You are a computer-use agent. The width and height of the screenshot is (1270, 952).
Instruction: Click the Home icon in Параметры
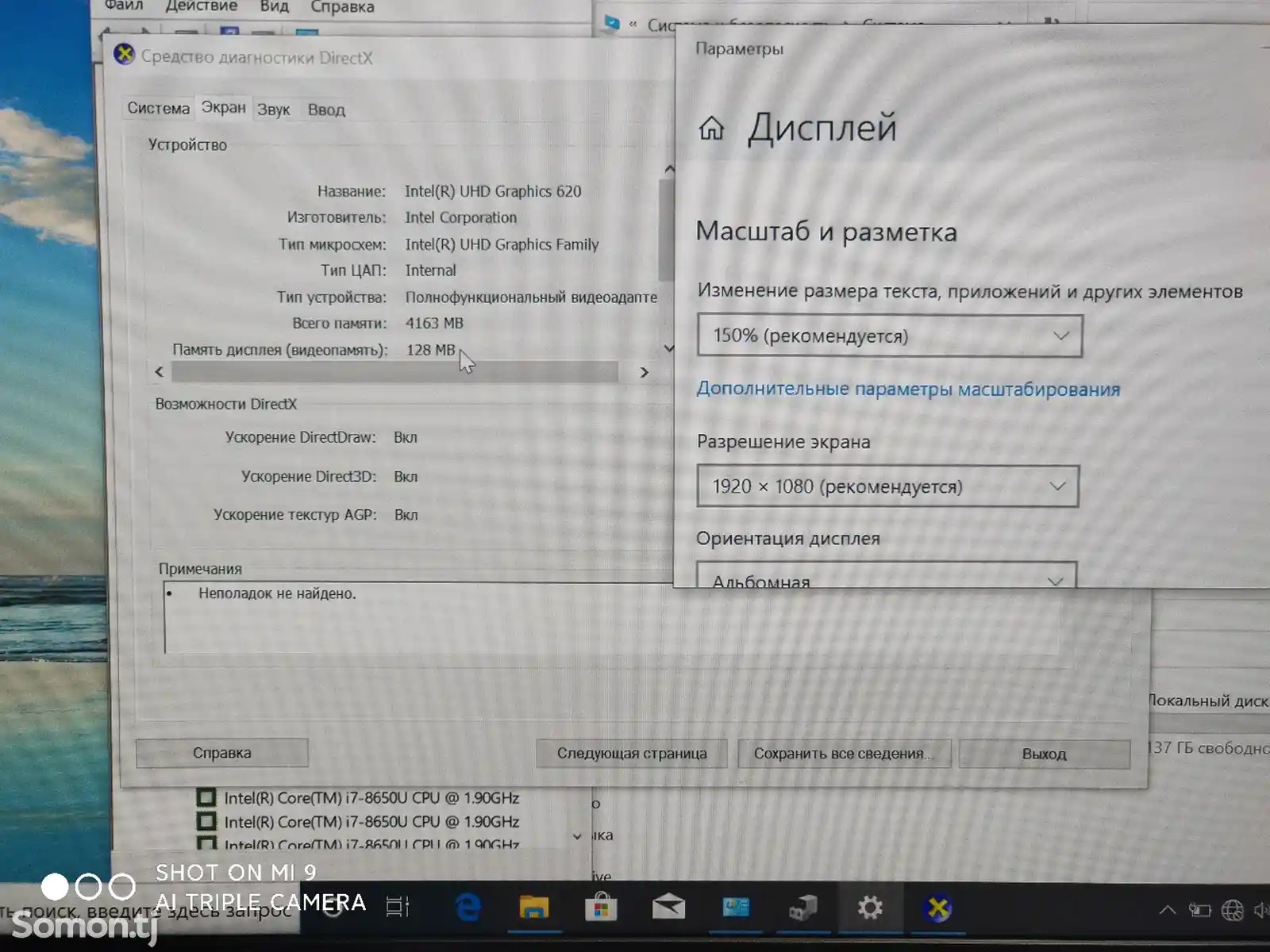711,128
